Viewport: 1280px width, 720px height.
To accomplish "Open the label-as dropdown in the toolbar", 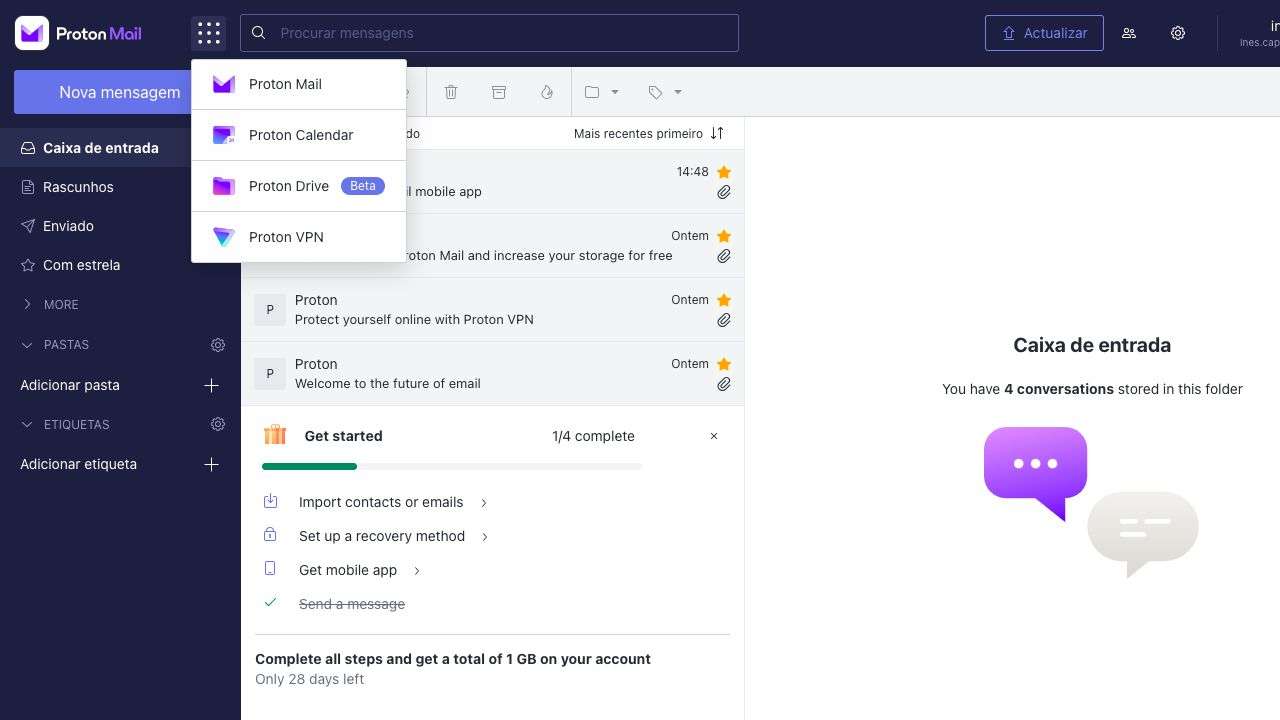I will pyautogui.click(x=665, y=92).
